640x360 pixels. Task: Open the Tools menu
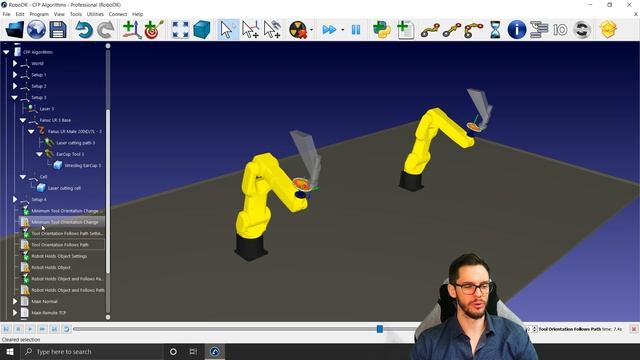pyautogui.click(x=76, y=14)
